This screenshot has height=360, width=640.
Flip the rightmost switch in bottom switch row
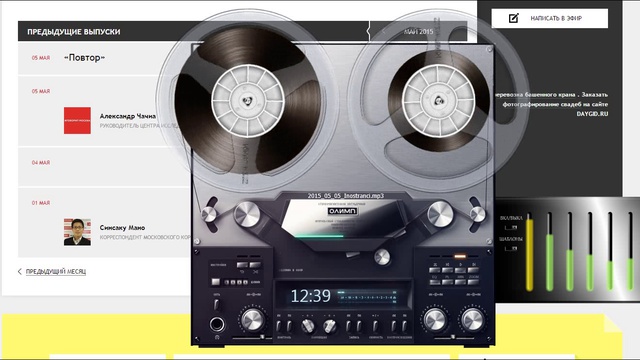[404, 326]
